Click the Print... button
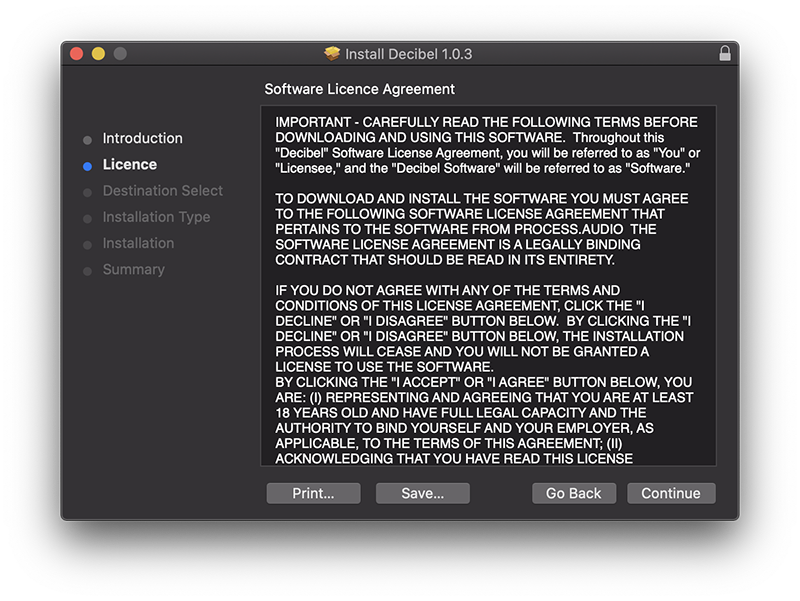This screenshot has height=601, width=800. pyautogui.click(x=313, y=493)
